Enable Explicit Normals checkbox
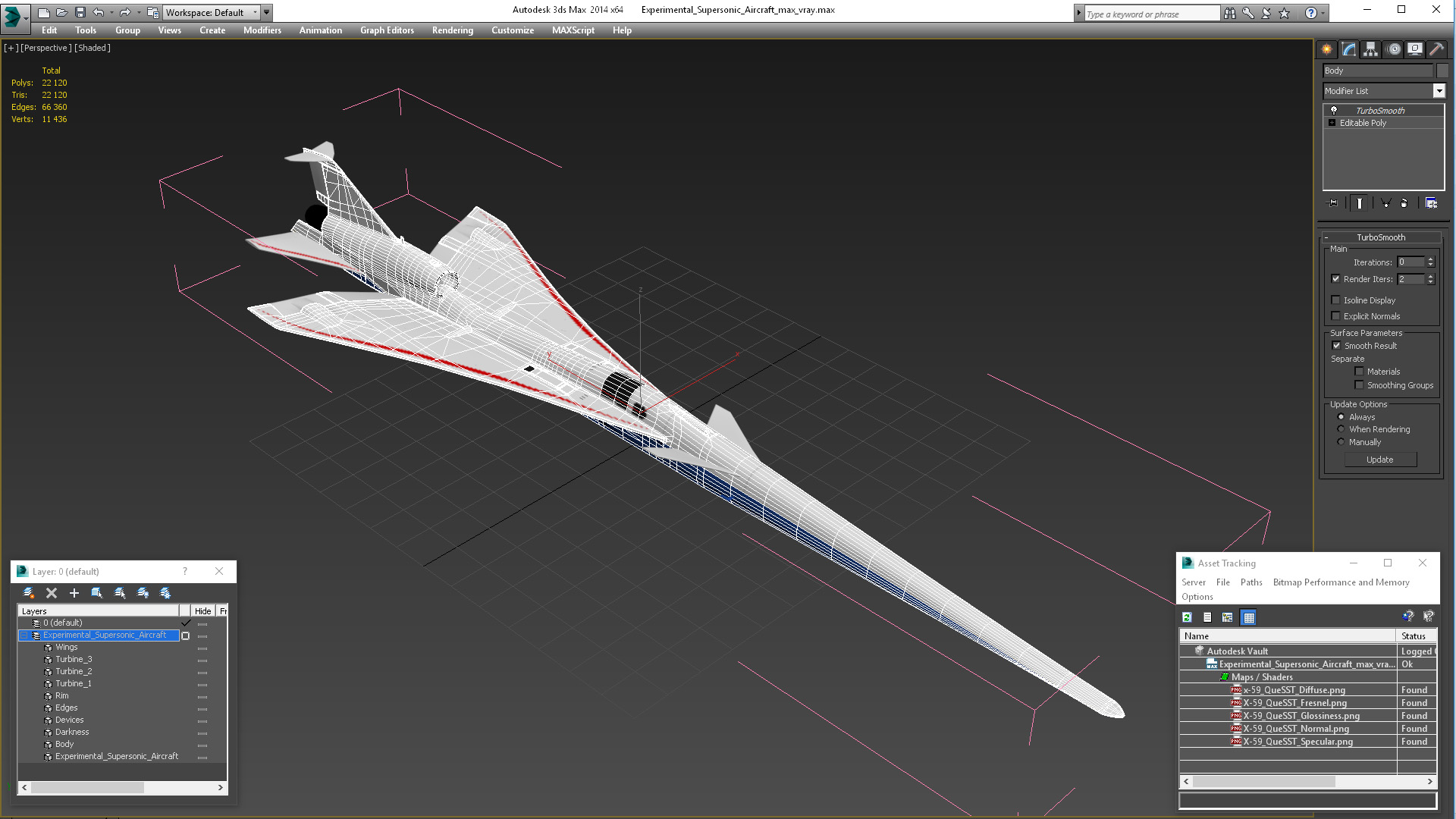This screenshot has height=819, width=1456. click(x=1336, y=316)
